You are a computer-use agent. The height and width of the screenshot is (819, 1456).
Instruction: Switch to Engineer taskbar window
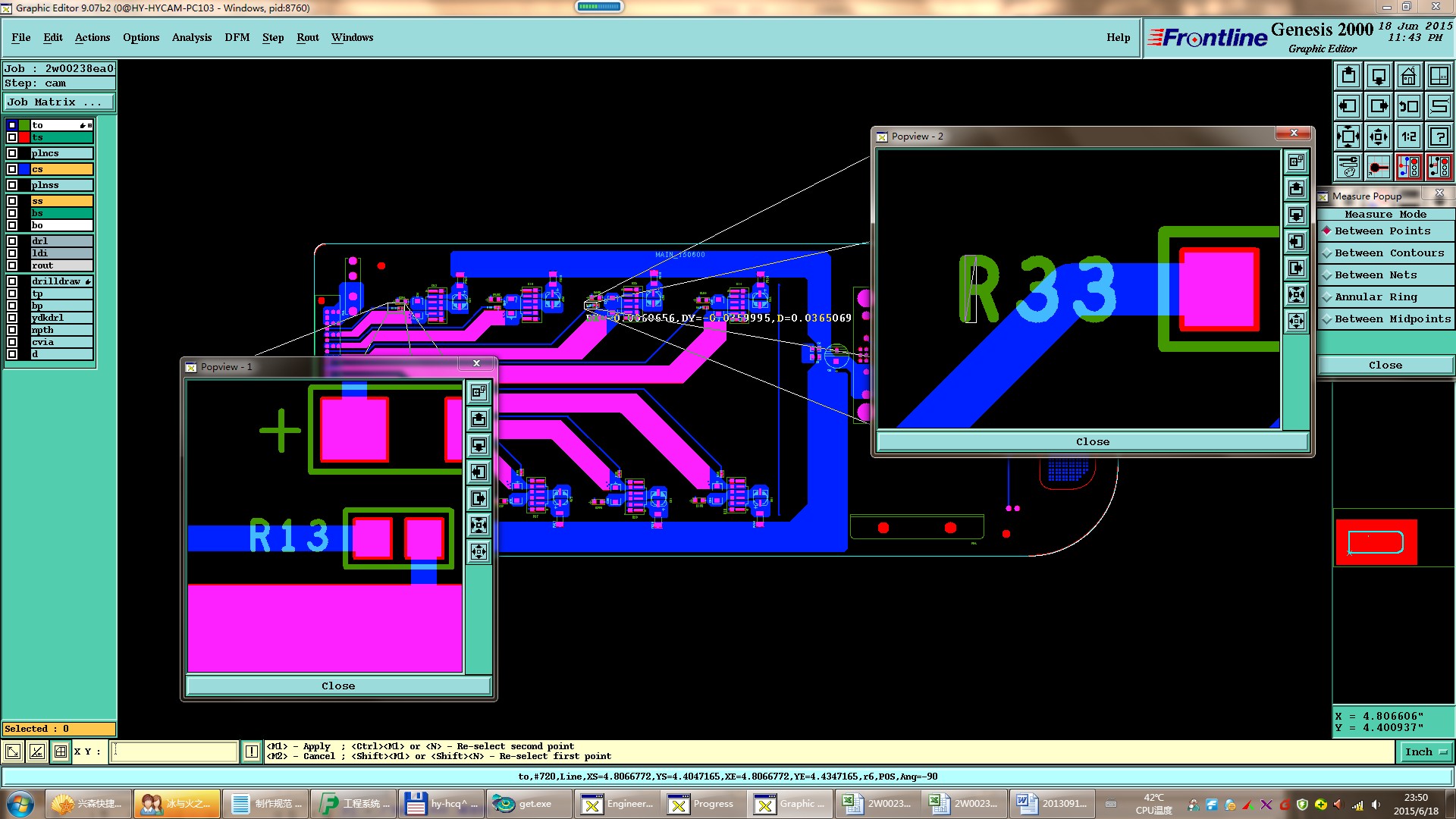pos(620,804)
